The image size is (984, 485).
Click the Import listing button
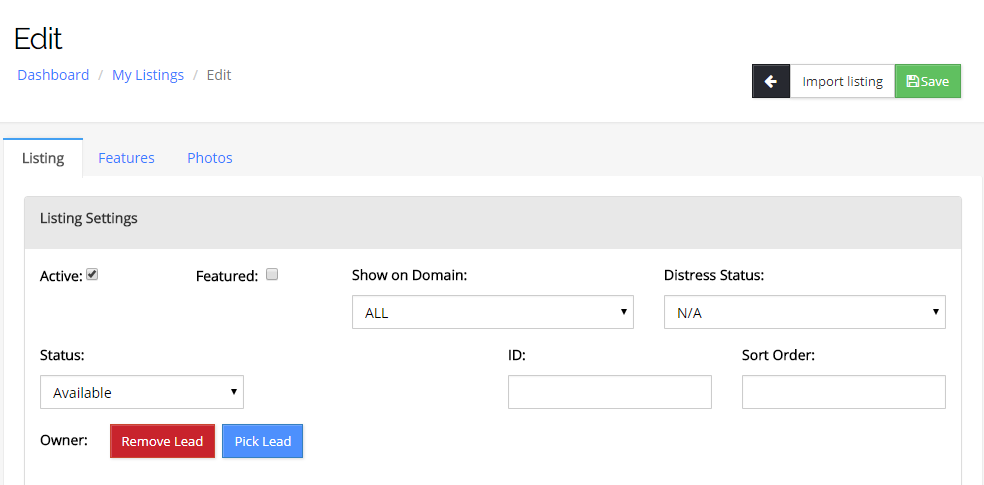(843, 82)
